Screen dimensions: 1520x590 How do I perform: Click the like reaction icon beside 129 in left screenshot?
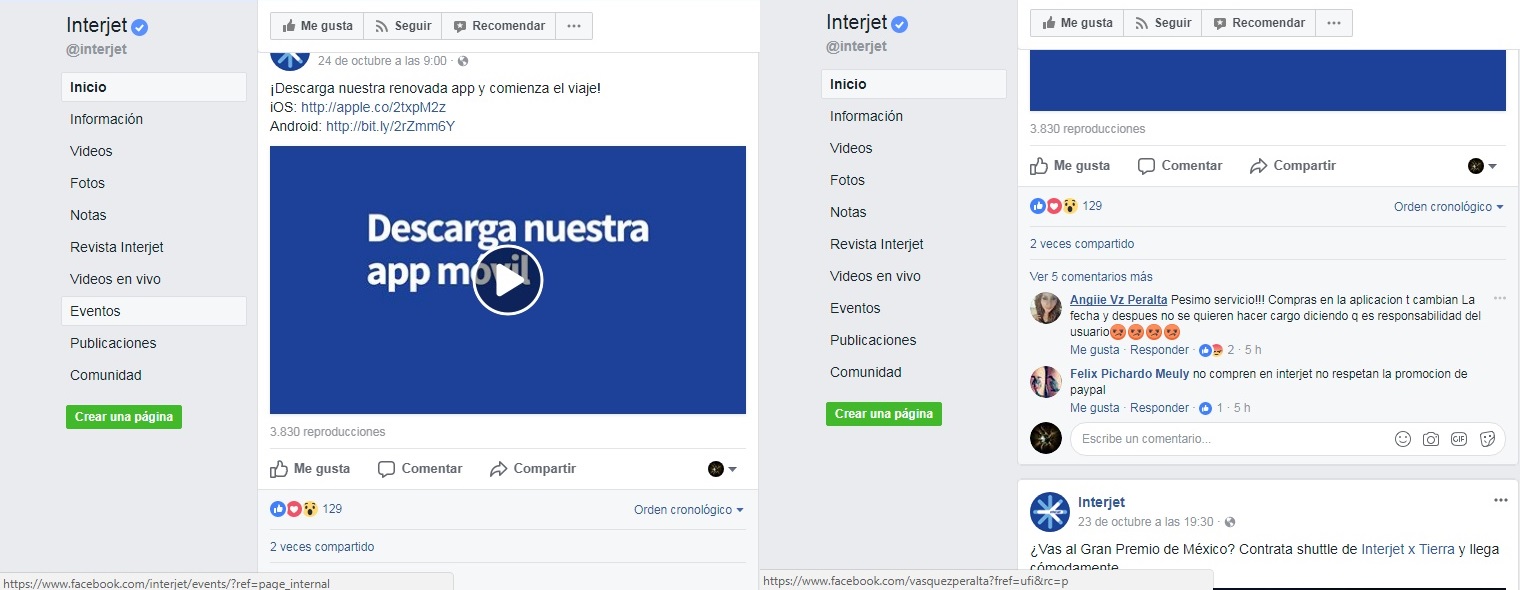click(x=278, y=509)
